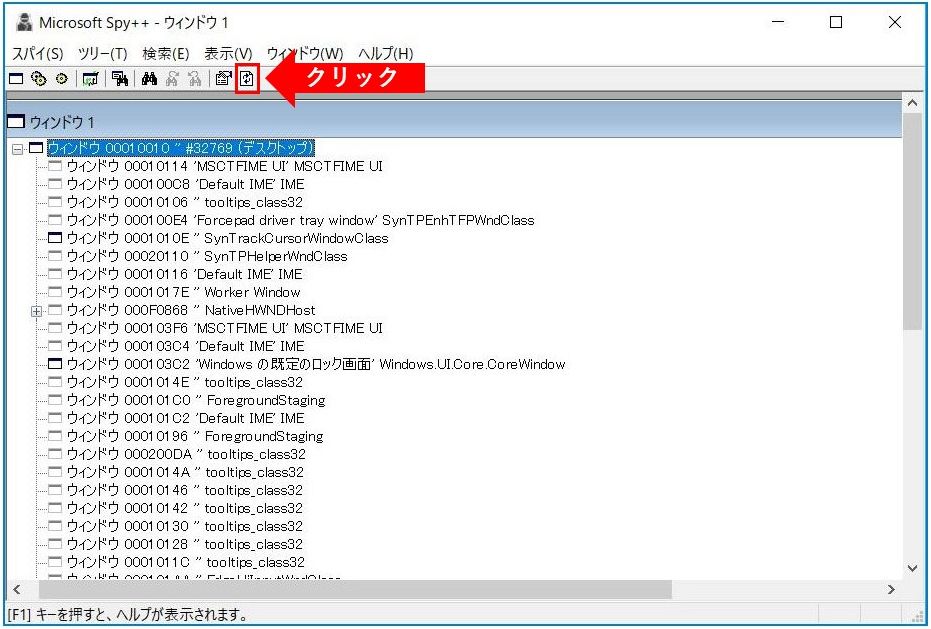Click the Spy++ application icon in the title bar

tap(24, 23)
